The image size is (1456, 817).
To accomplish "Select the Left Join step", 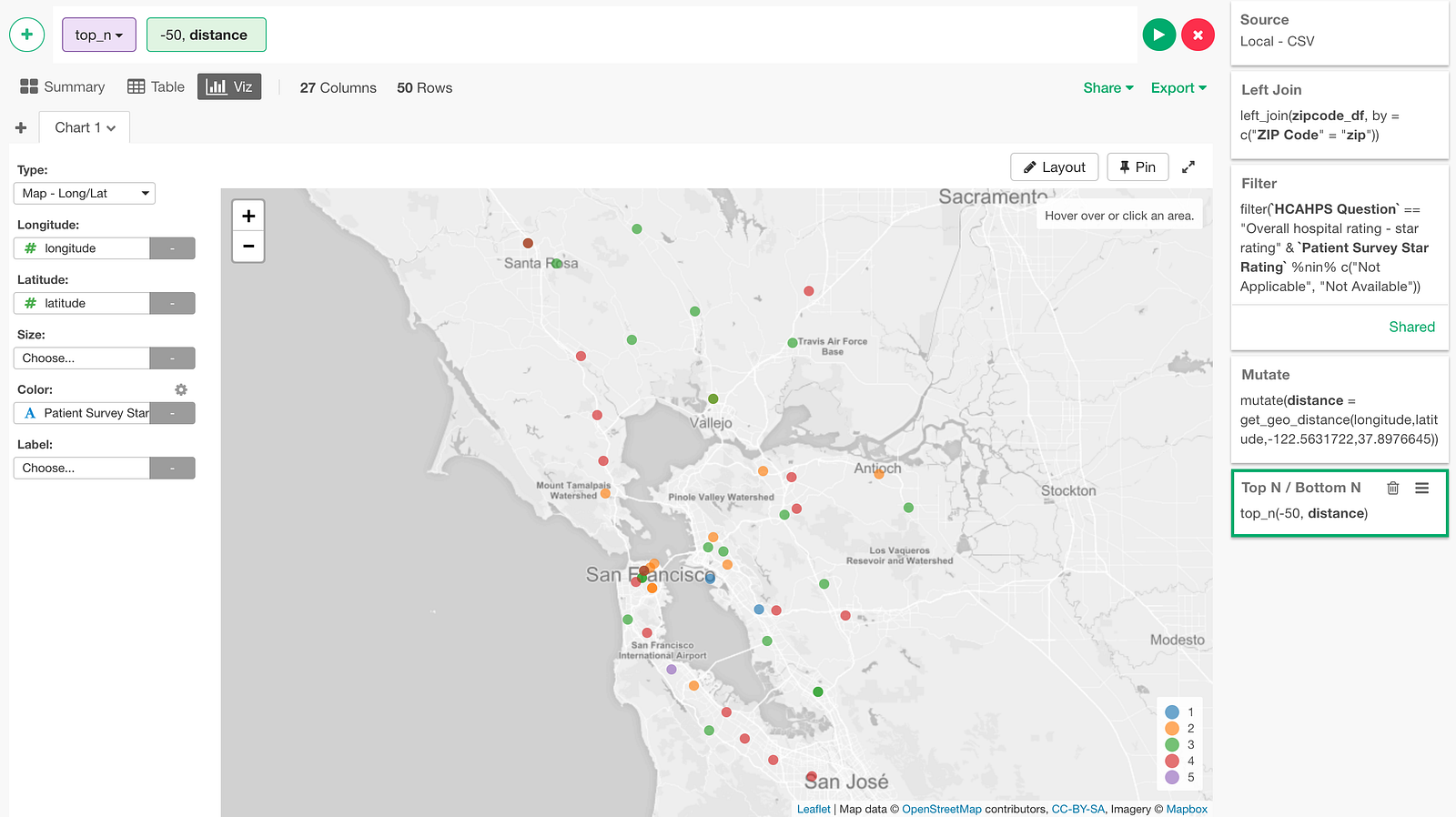I will 1340,114.
